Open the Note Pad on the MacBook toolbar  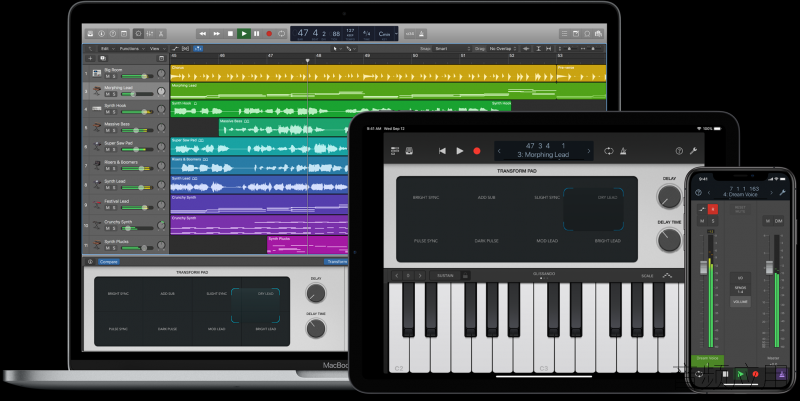click(x=576, y=34)
